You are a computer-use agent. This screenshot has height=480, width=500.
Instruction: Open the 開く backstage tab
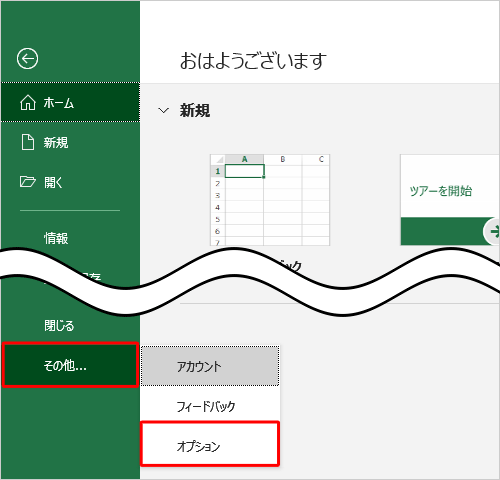point(70,182)
